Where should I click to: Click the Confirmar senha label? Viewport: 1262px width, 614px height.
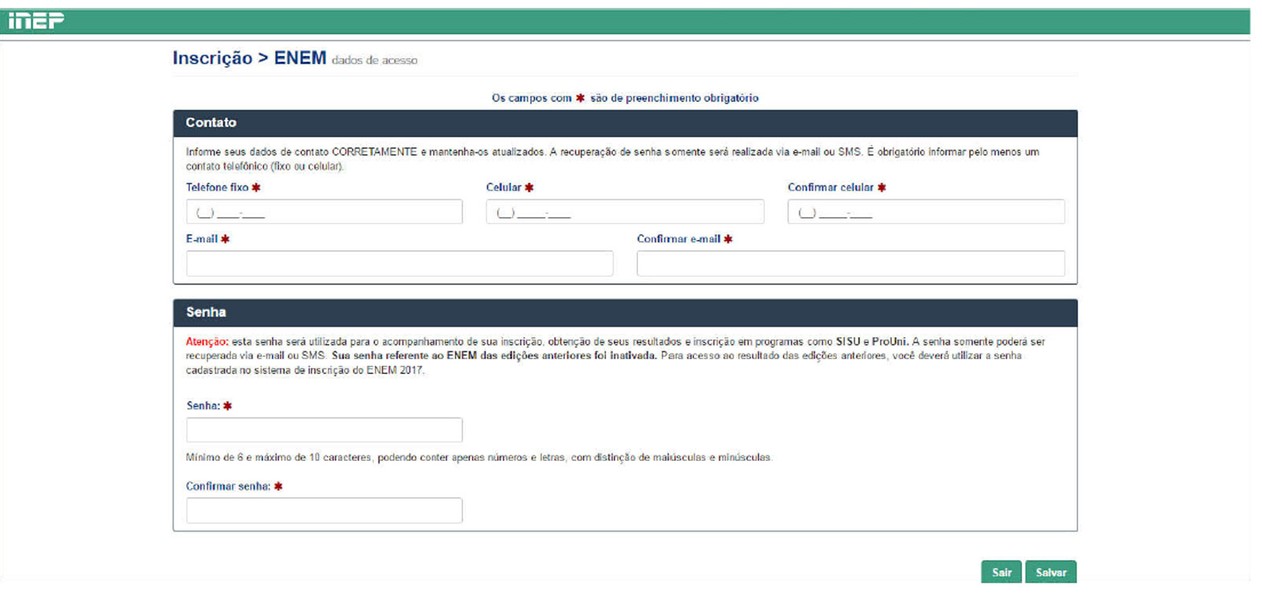(228, 486)
